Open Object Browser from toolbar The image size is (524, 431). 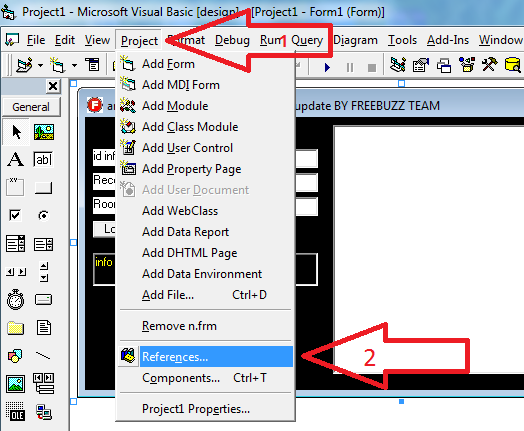[x=467, y=65]
